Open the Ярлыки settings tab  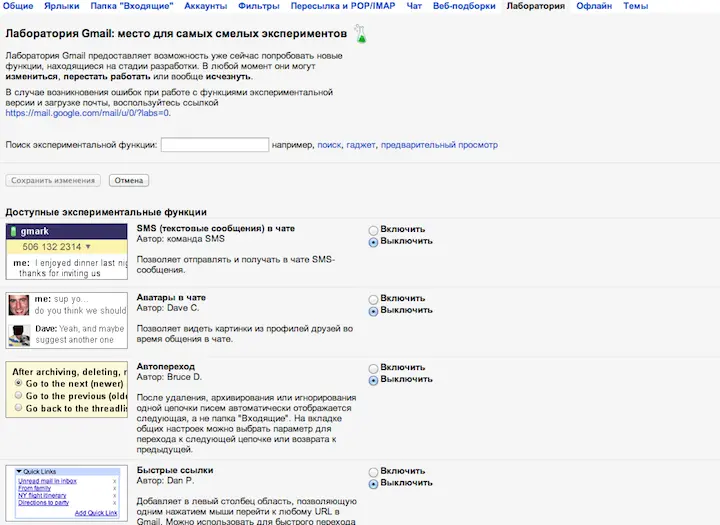pos(62,6)
